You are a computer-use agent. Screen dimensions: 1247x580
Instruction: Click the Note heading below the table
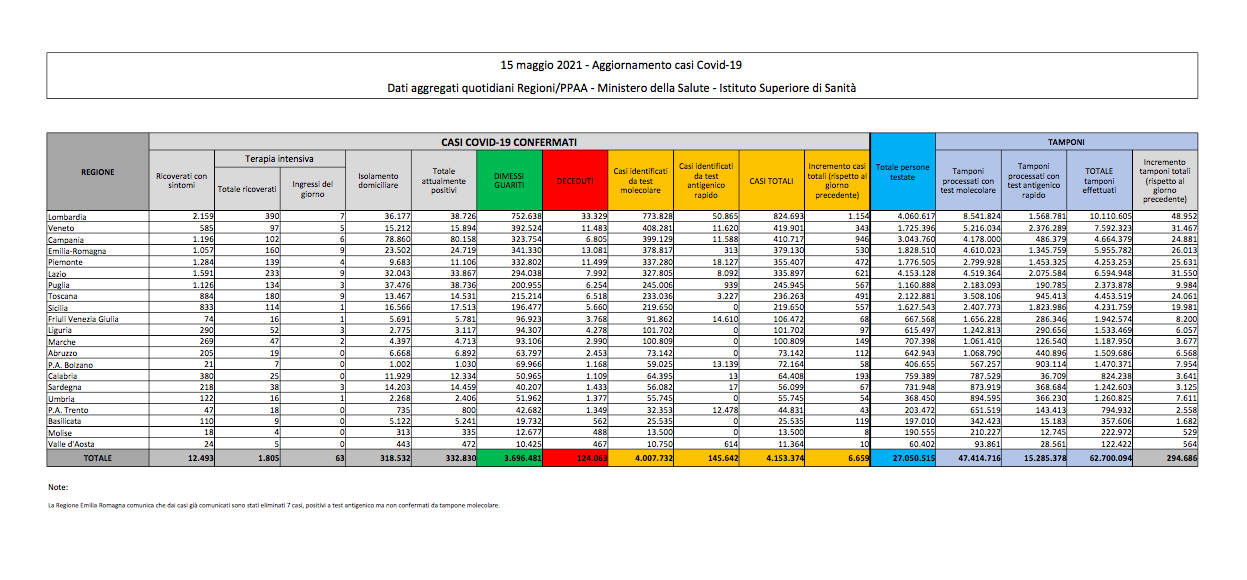[58, 487]
